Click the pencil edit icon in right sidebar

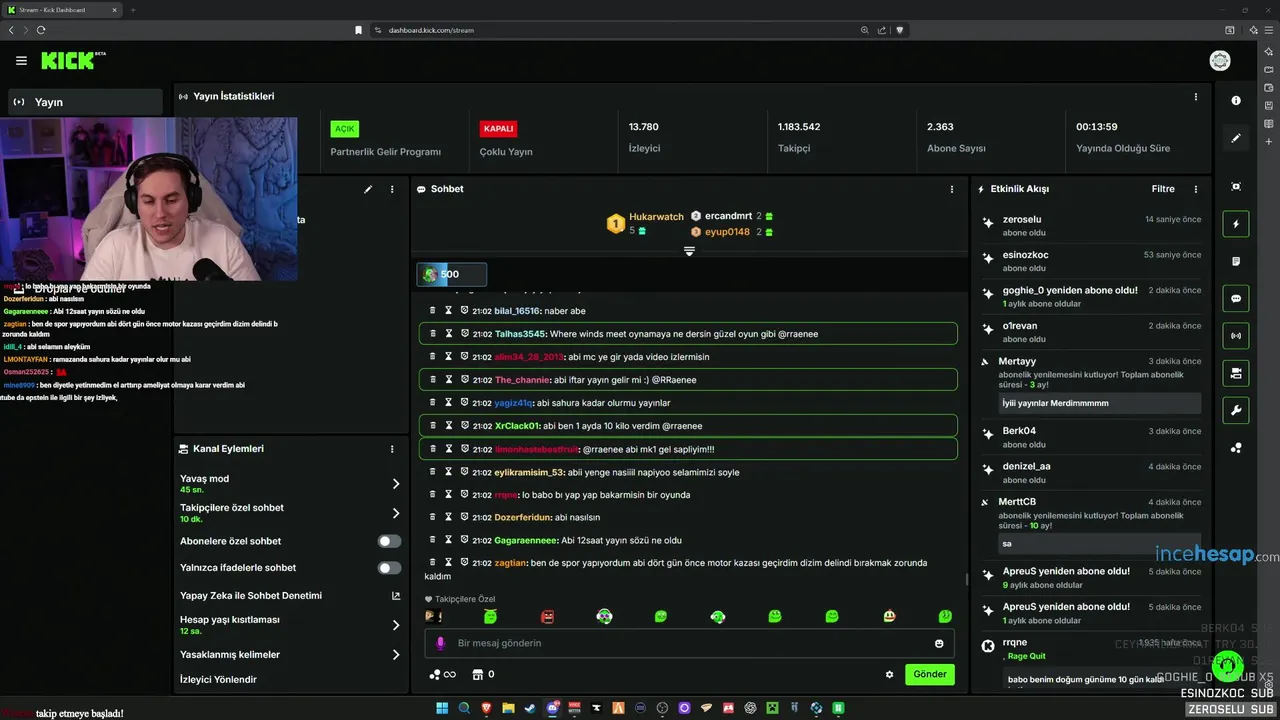(1236, 138)
